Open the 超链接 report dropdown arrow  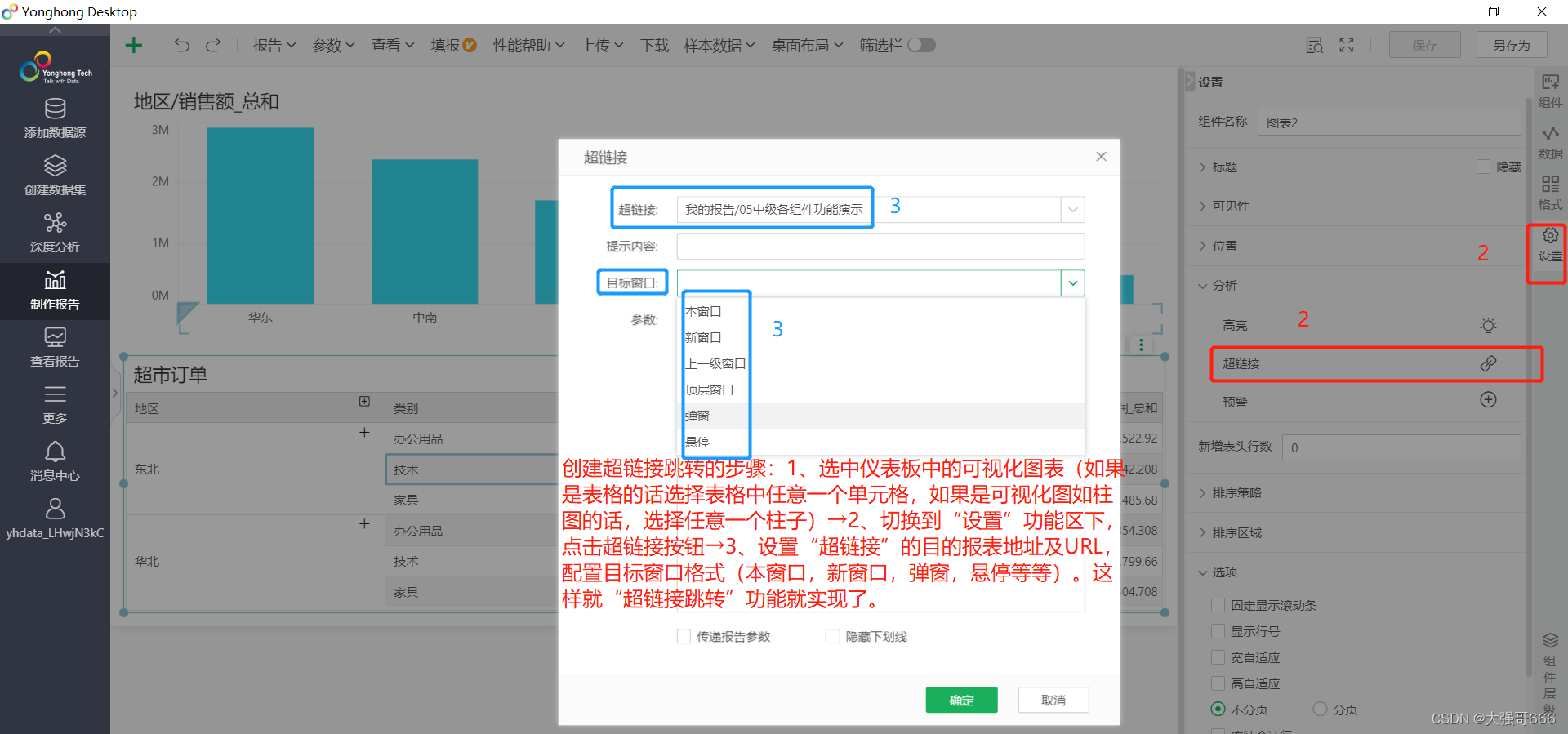point(1072,210)
